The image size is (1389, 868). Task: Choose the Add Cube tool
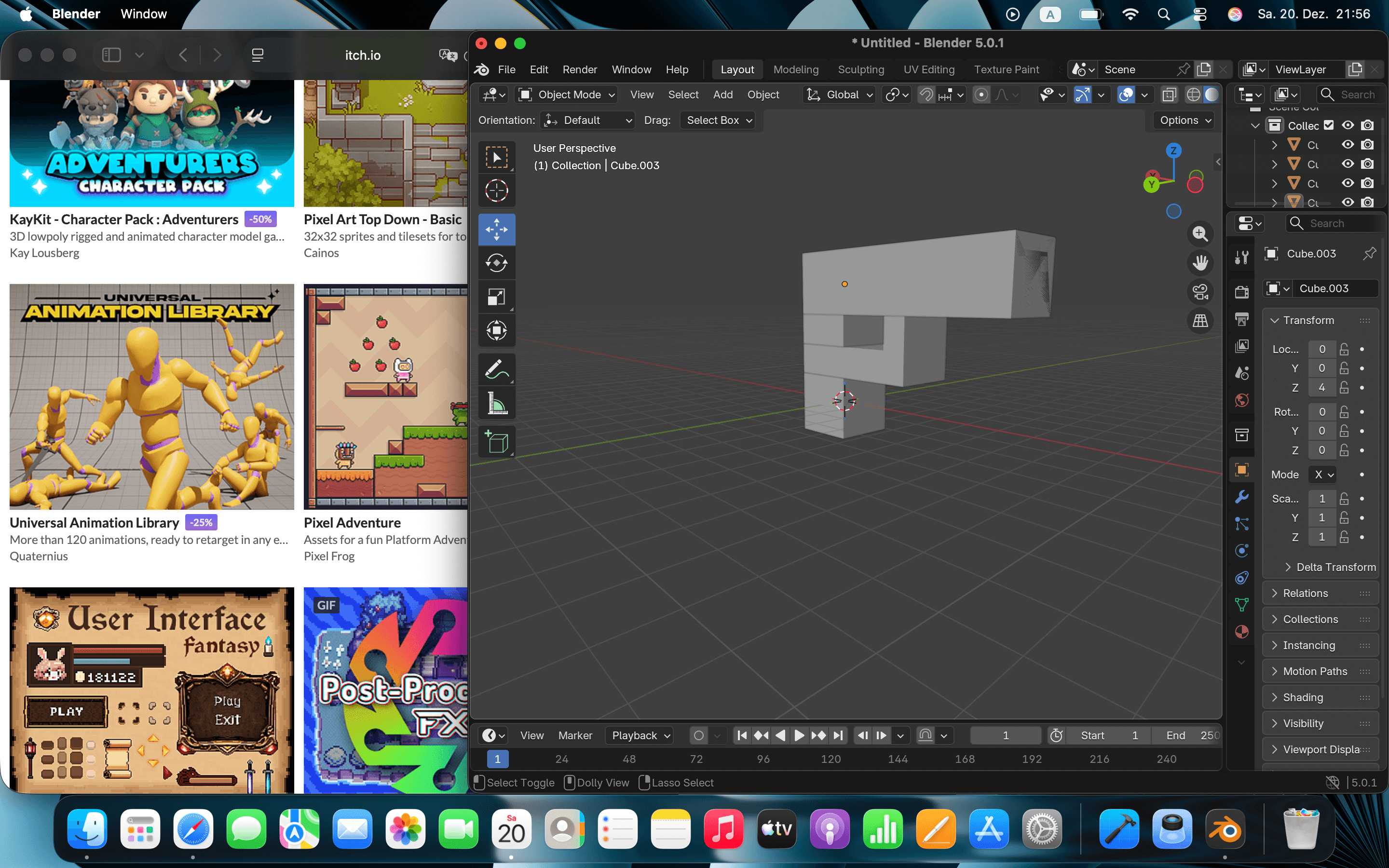pyautogui.click(x=496, y=442)
